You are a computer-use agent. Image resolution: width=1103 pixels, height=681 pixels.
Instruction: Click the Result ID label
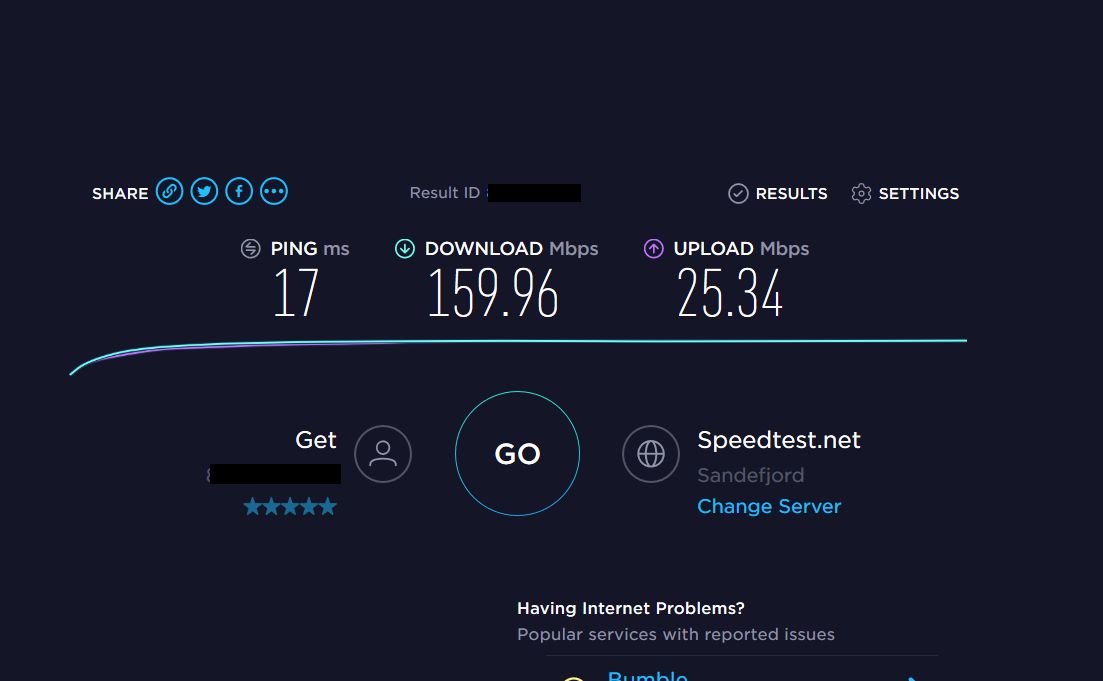click(x=445, y=193)
